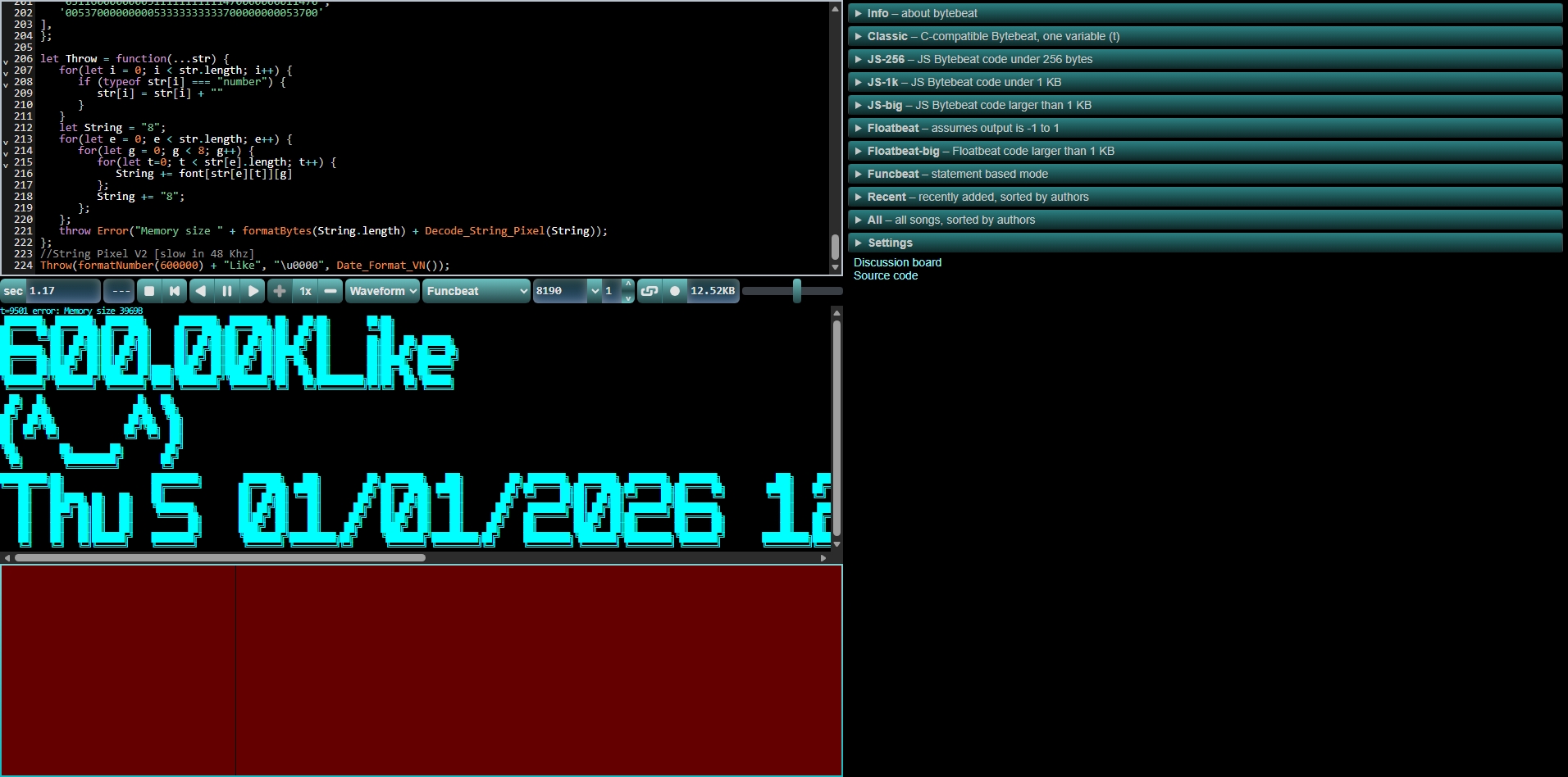The height and width of the screenshot is (777, 1568).
Task: Expand the Classic bytebeat library section
Action: (887, 36)
